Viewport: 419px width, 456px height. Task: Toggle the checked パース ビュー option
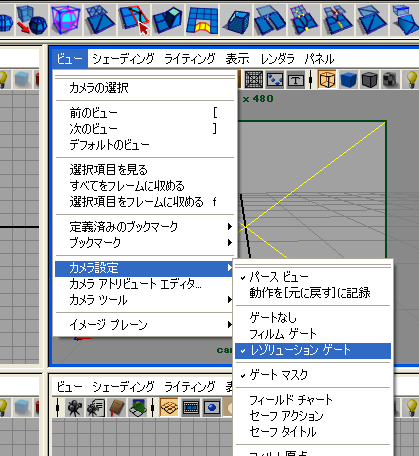click(x=313, y=277)
